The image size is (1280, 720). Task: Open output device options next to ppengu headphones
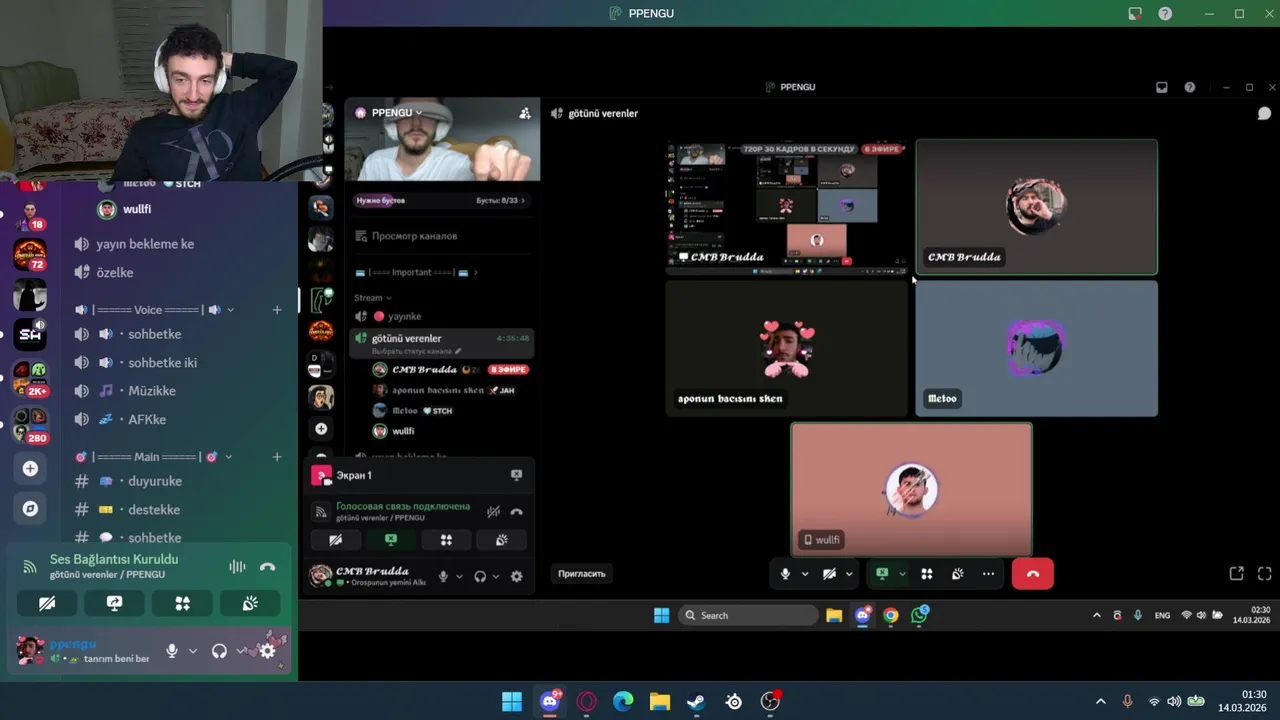[x=241, y=651]
